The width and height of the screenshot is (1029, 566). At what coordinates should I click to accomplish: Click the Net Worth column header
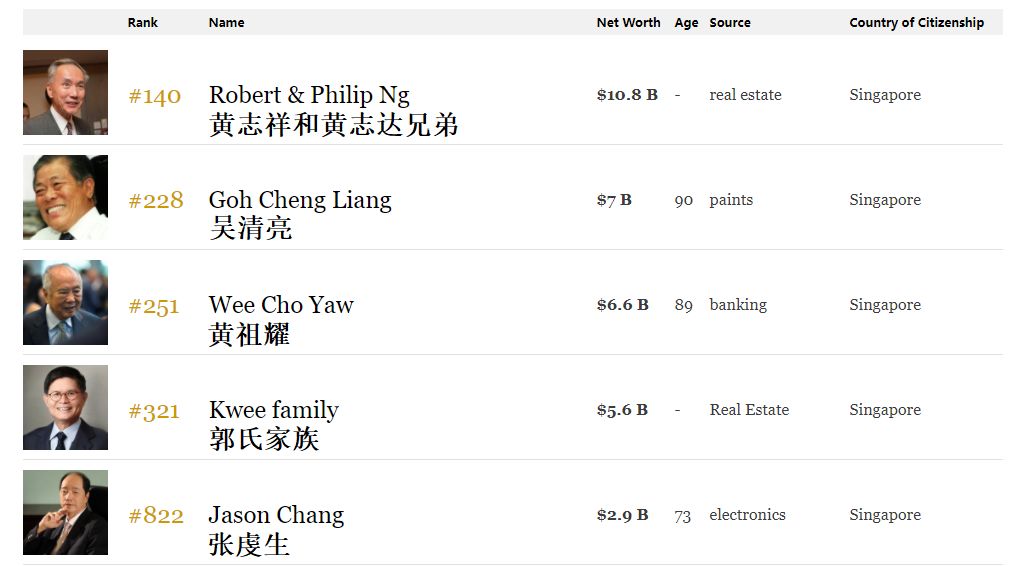point(628,23)
